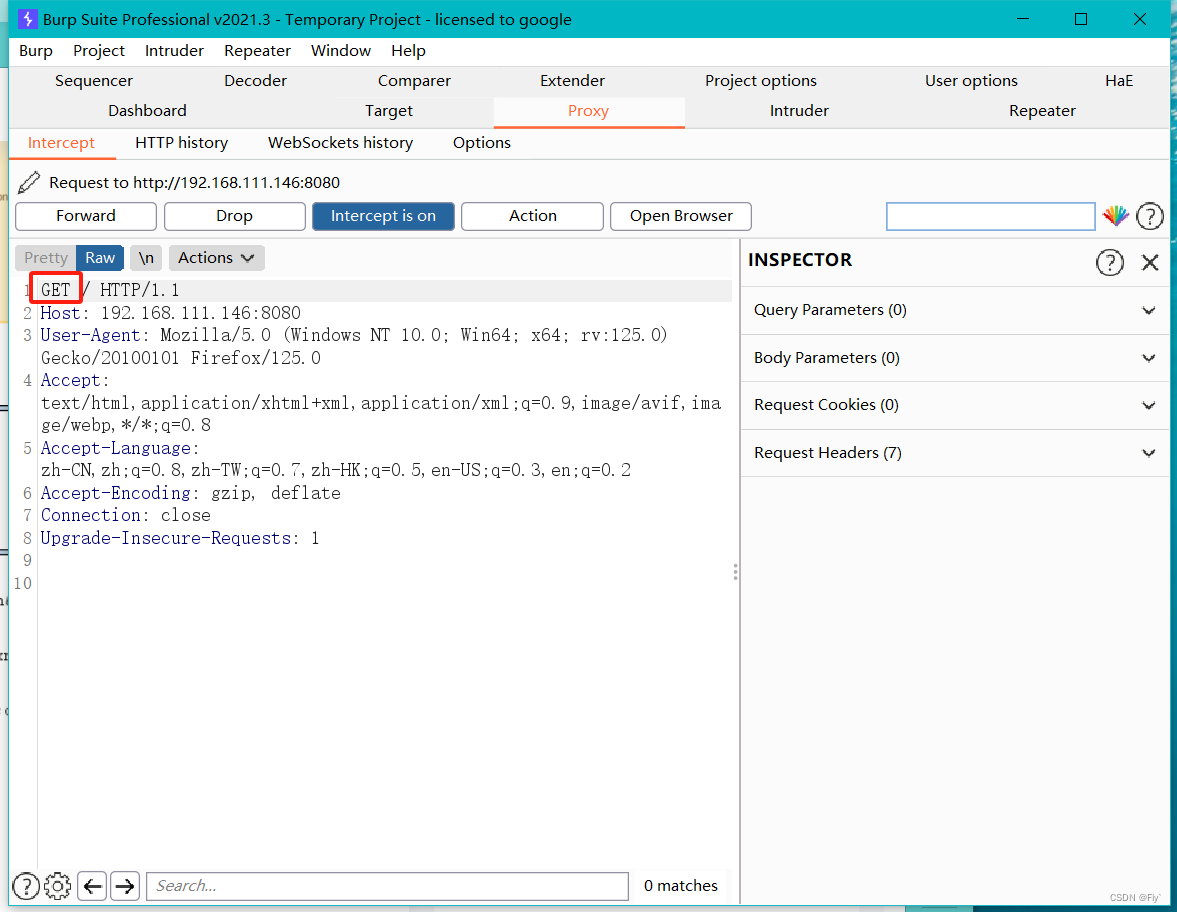Viewport: 1177px width, 912px height.
Task: Open help icon next to the filter field
Action: point(1149,216)
